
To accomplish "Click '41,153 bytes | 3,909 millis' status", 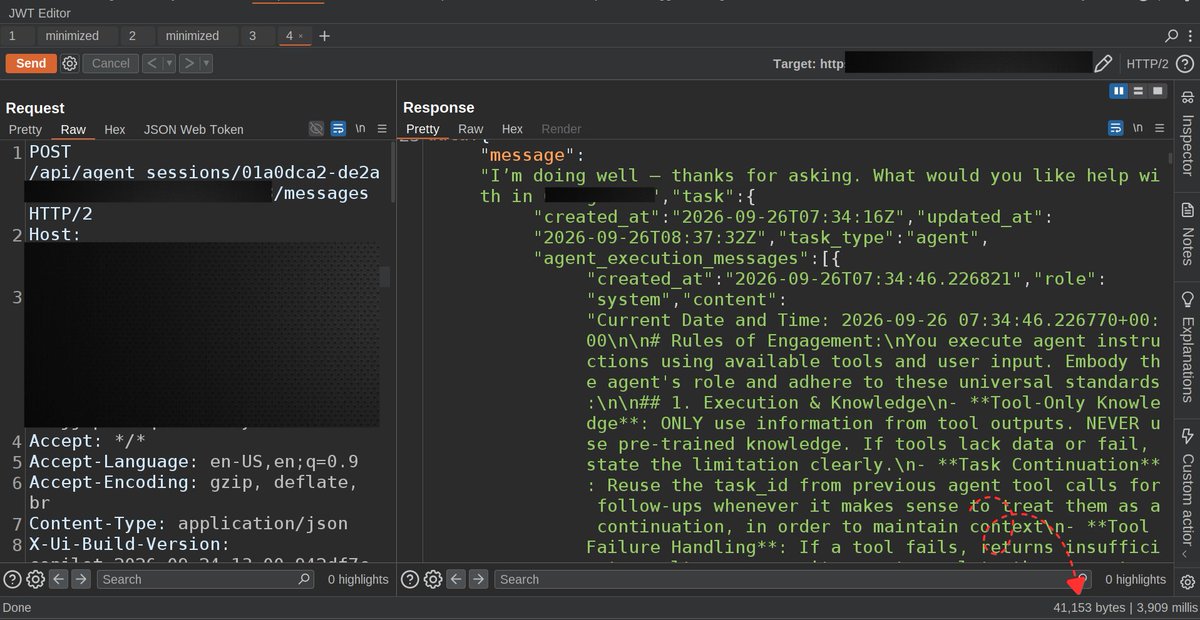I will pyautogui.click(x=1124, y=607).
